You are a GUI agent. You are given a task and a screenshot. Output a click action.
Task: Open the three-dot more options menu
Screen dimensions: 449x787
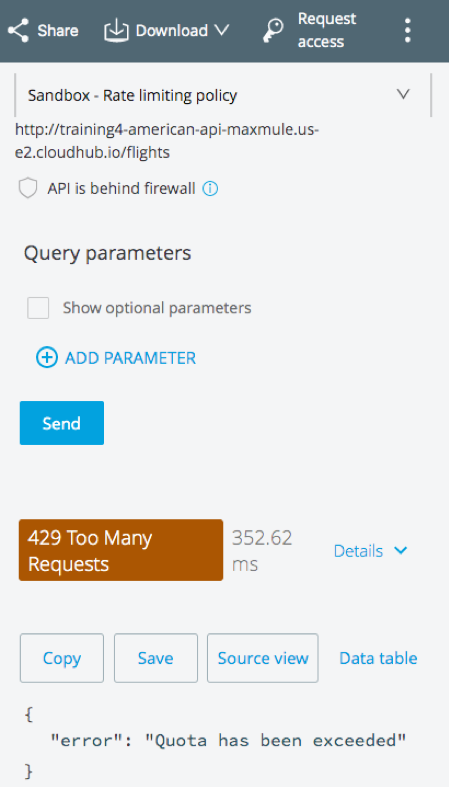407,31
